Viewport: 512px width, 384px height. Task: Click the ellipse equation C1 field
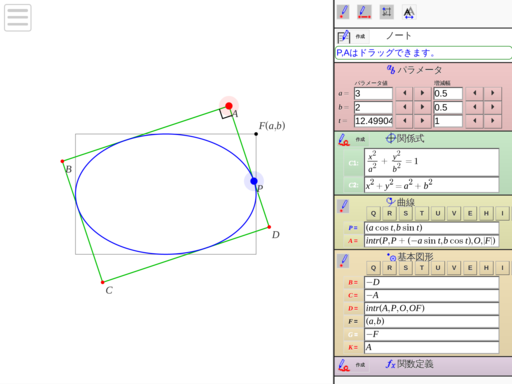coord(432,162)
